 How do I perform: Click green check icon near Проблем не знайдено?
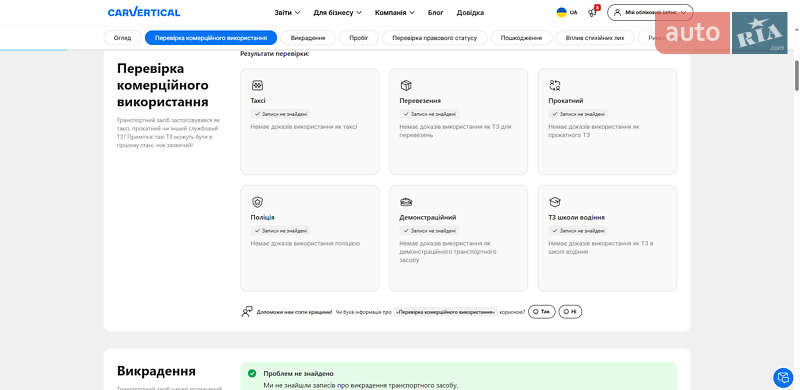252,374
